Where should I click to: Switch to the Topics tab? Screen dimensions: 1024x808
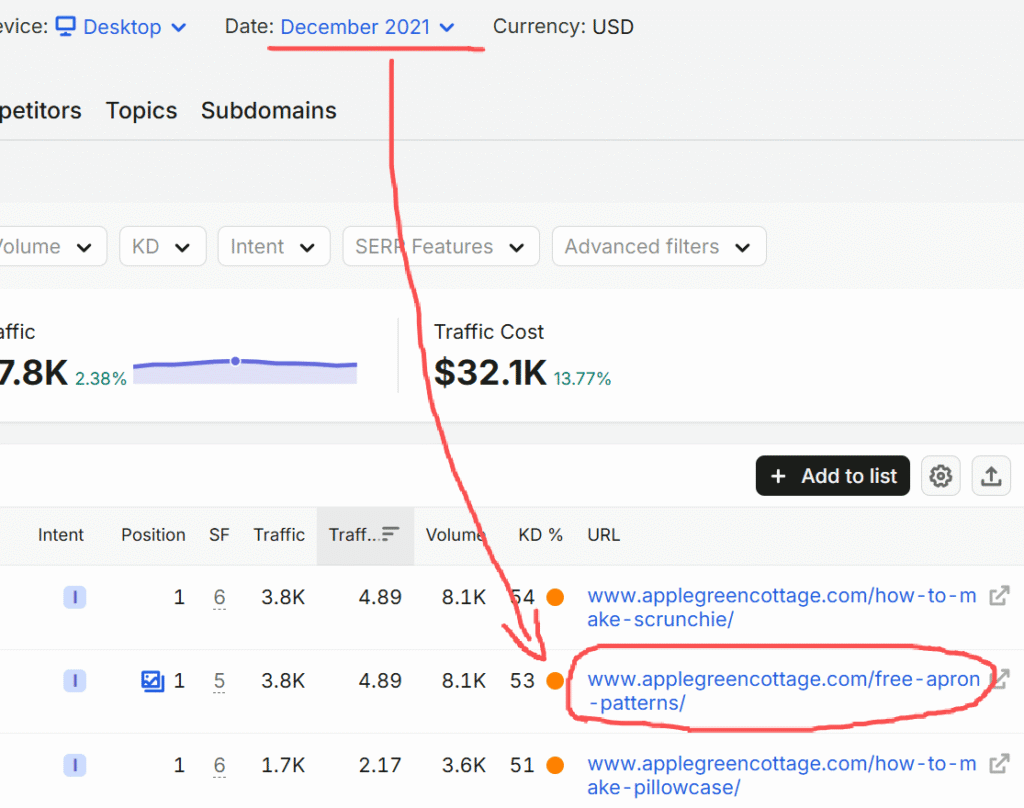pyautogui.click(x=142, y=110)
